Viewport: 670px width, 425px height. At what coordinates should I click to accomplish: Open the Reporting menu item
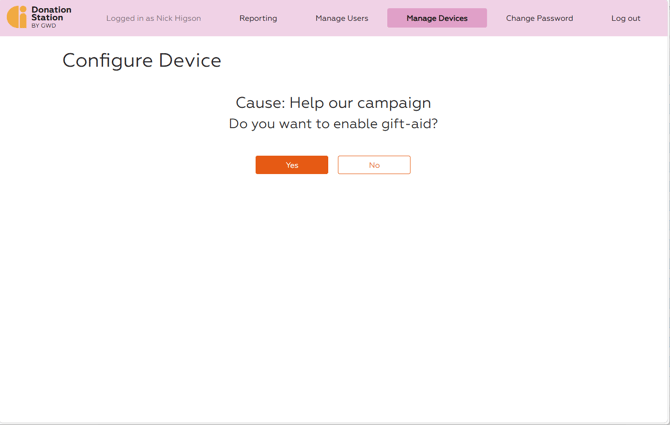(x=258, y=18)
